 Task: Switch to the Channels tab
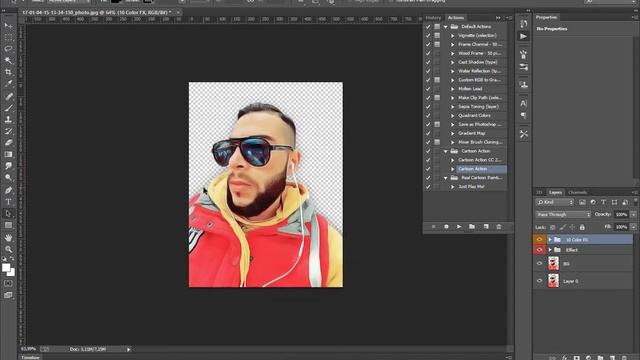pos(577,192)
